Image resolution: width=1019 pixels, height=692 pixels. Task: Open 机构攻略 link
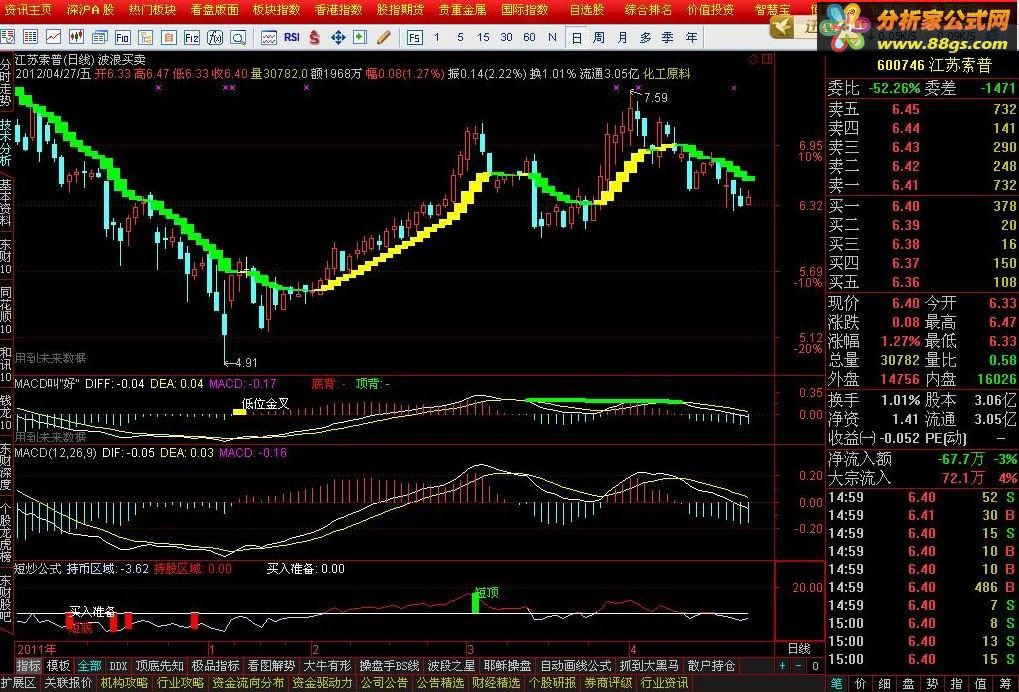(123, 683)
